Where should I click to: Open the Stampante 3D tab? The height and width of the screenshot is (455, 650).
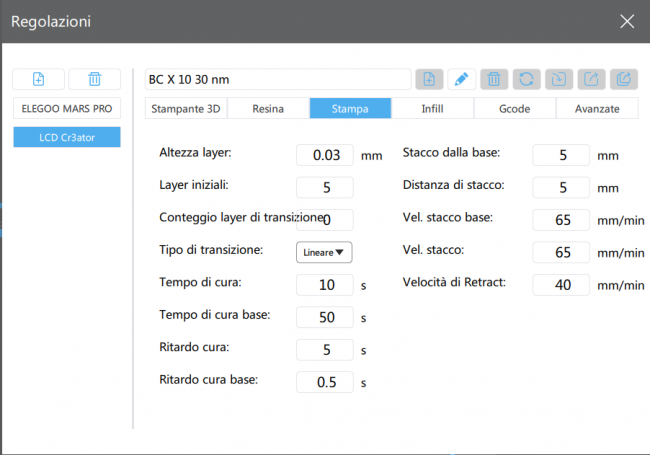pos(187,108)
